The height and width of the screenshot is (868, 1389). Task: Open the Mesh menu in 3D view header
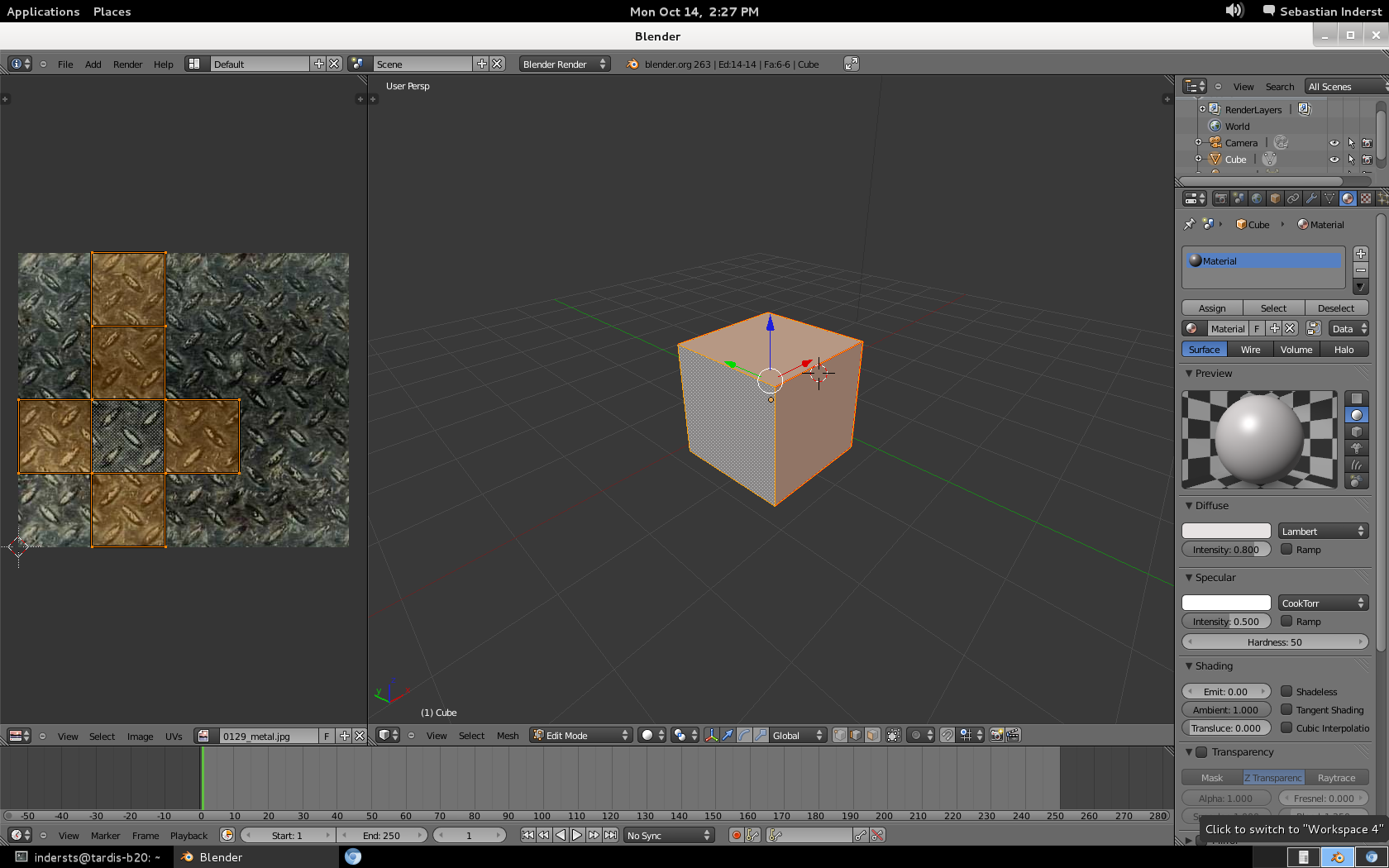click(508, 736)
